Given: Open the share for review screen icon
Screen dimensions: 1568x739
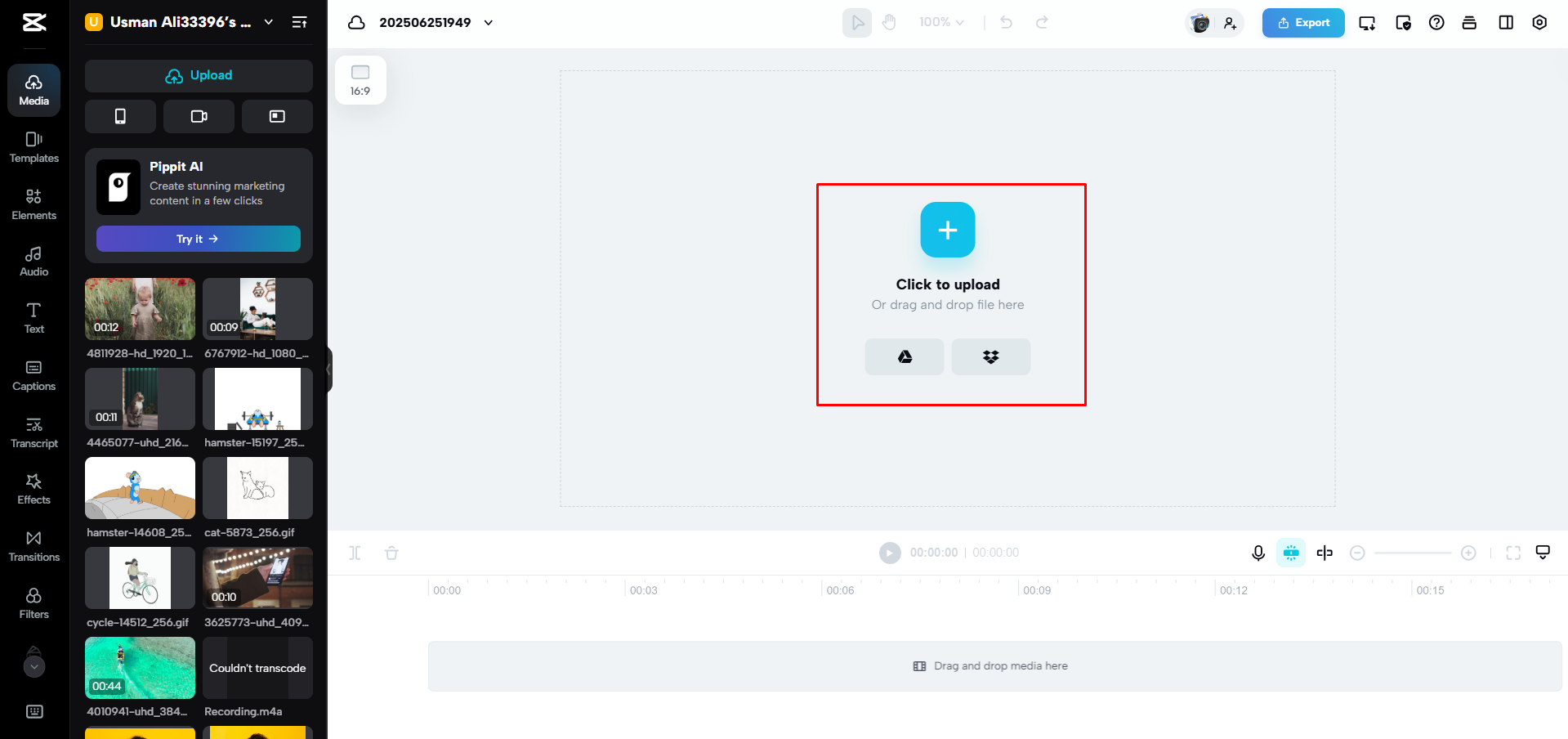Looking at the screenshot, I should 1367,23.
